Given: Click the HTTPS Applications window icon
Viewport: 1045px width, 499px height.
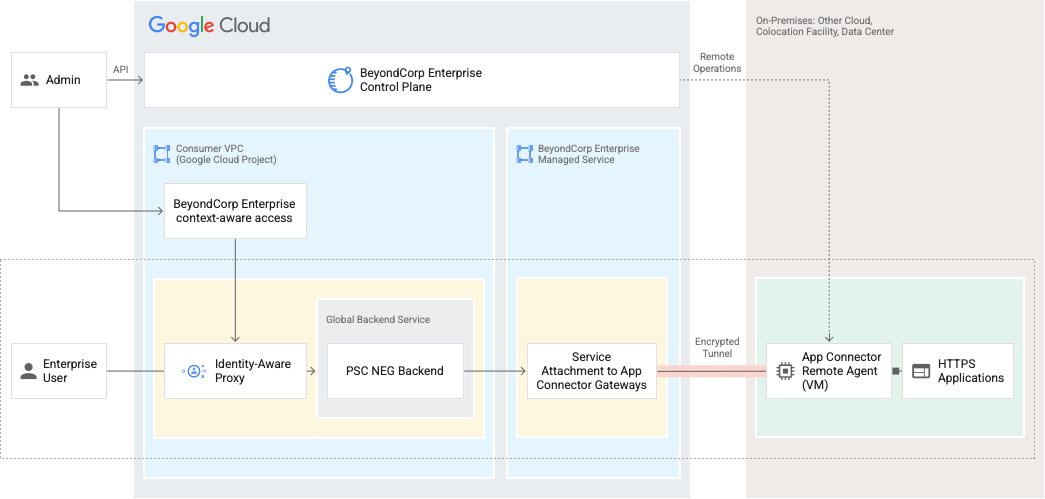Looking at the screenshot, I should 920,371.
